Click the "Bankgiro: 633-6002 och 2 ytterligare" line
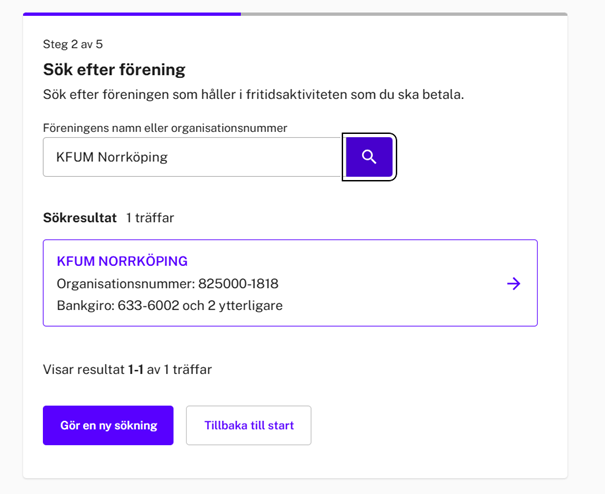This screenshot has width=605, height=494. pos(169,306)
